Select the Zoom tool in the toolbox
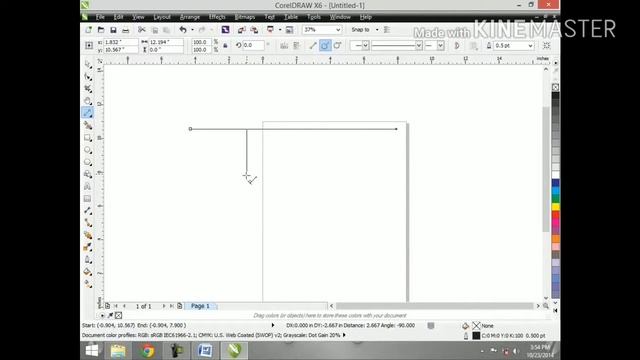Image resolution: width=640 pixels, height=360 pixels. pyautogui.click(x=88, y=101)
